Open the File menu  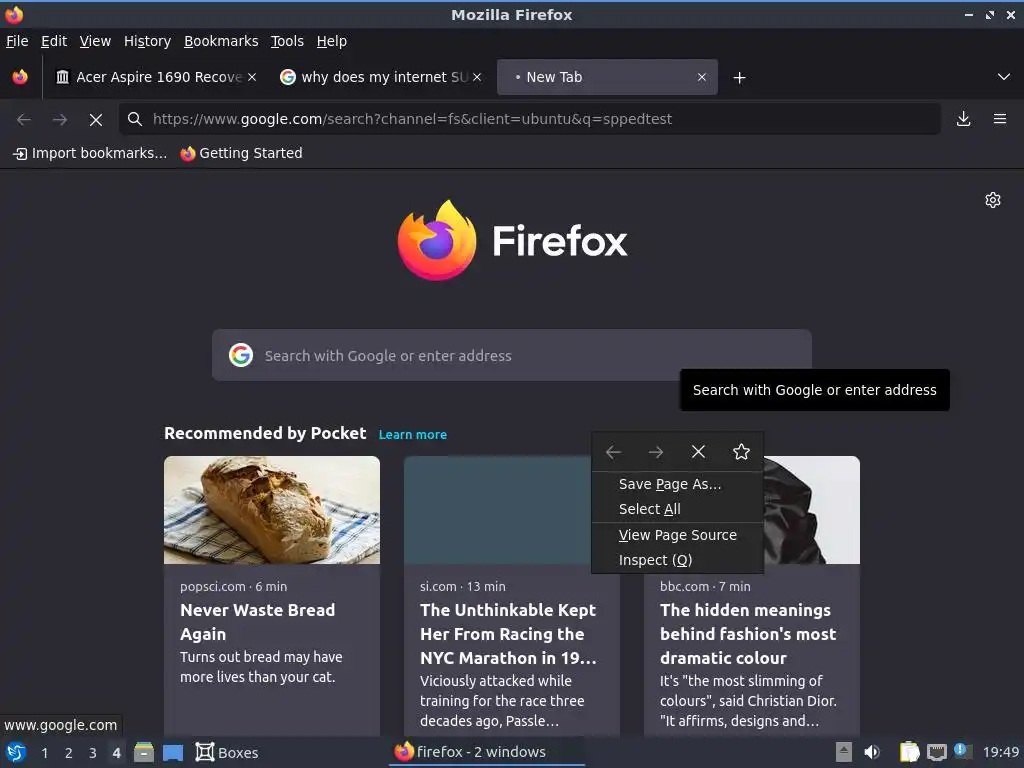(x=17, y=41)
